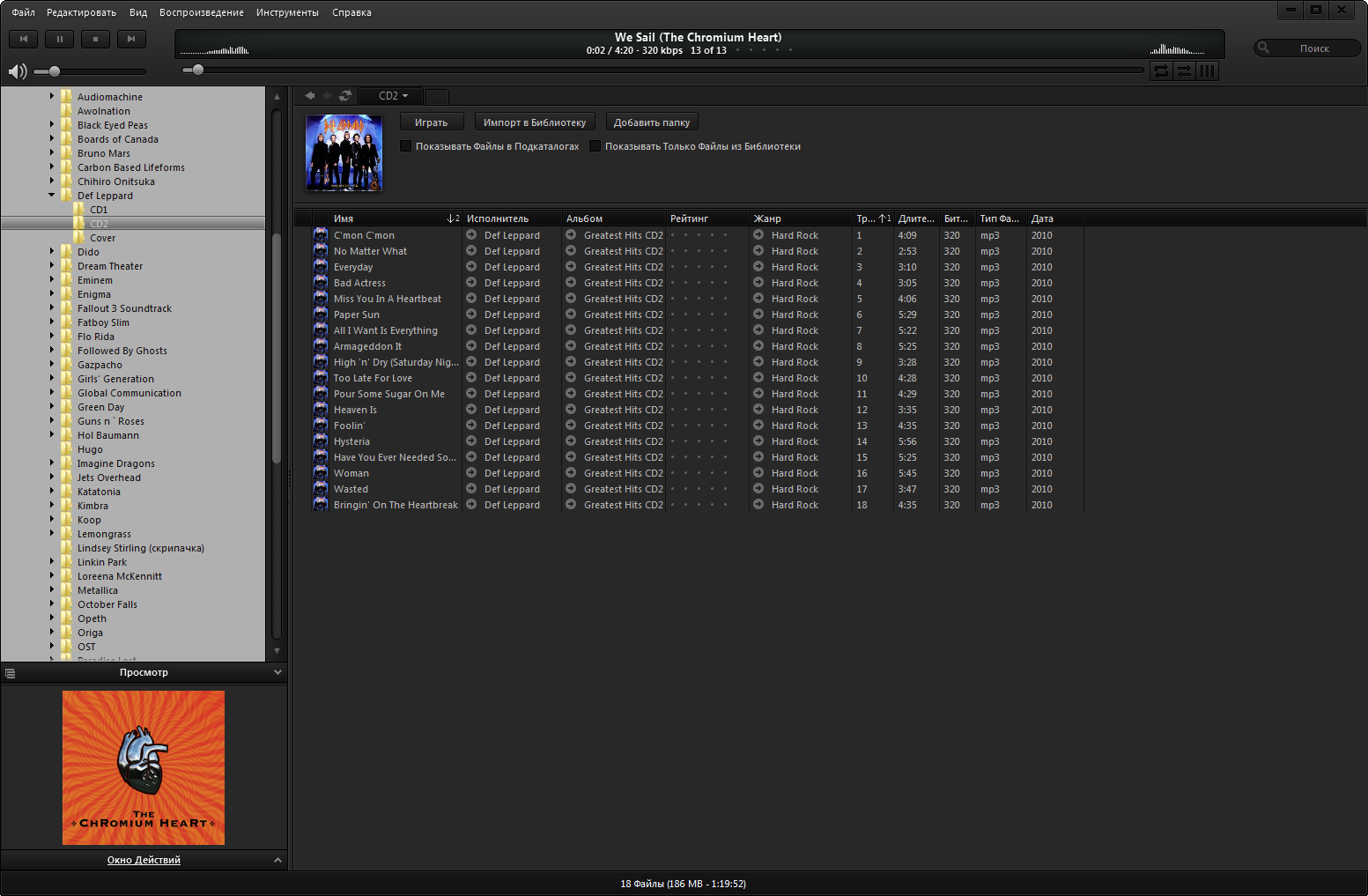This screenshot has width=1368, height=896.
Task: Click album link icon in Foolin' row
Action: [x=571, y=426]
